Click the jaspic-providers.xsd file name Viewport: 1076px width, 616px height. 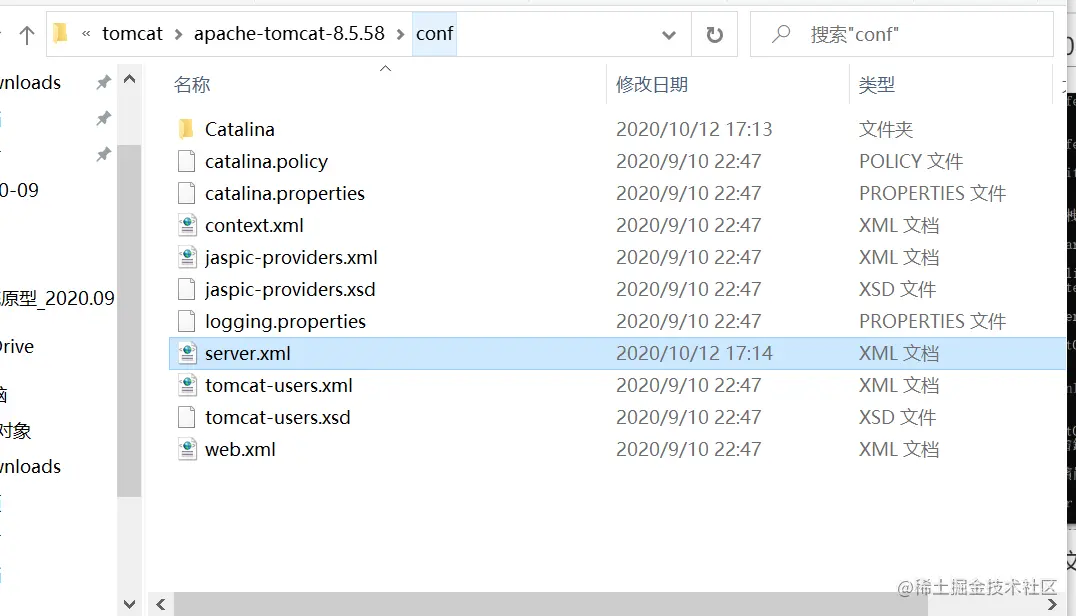[x=290, y=289]
